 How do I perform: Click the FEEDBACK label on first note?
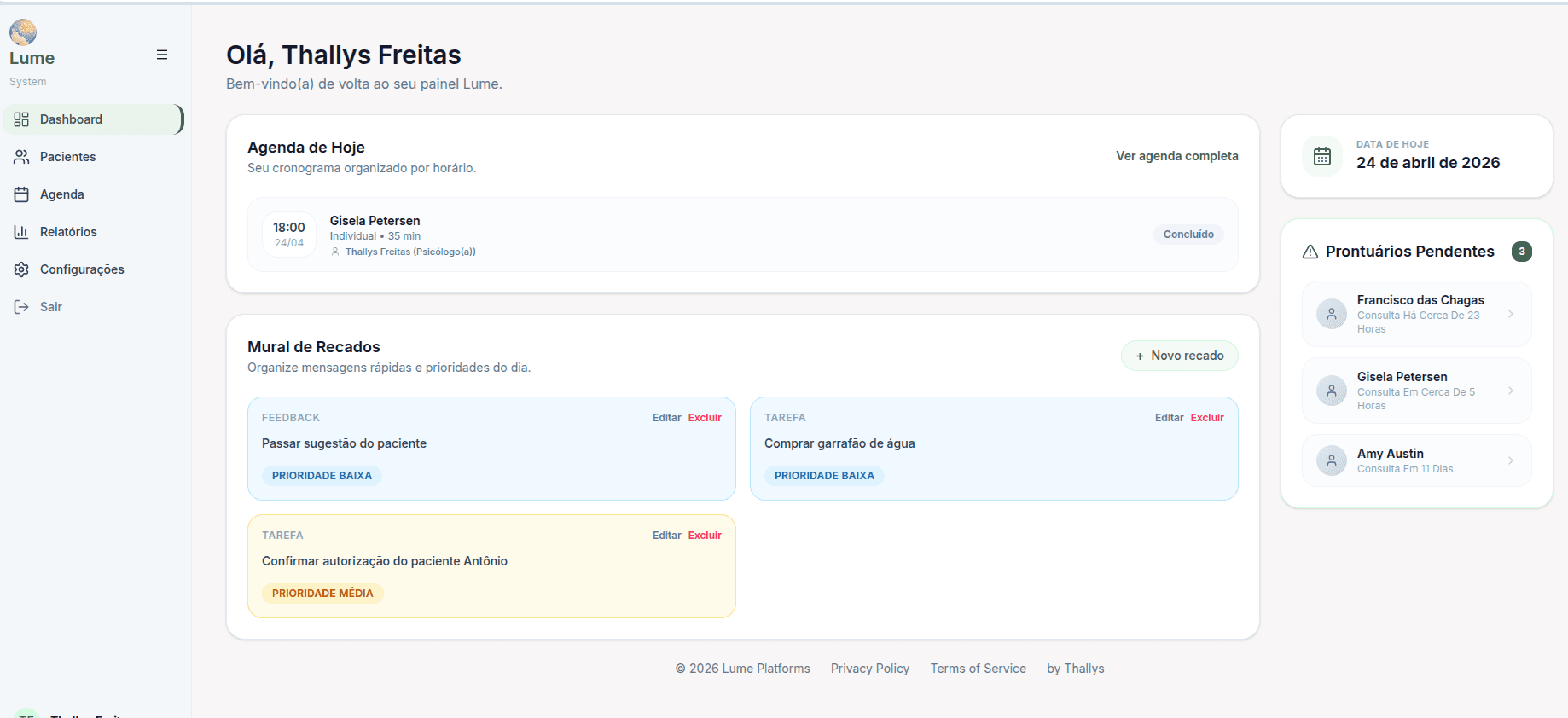pyautogui.click(x=291, y=418)
